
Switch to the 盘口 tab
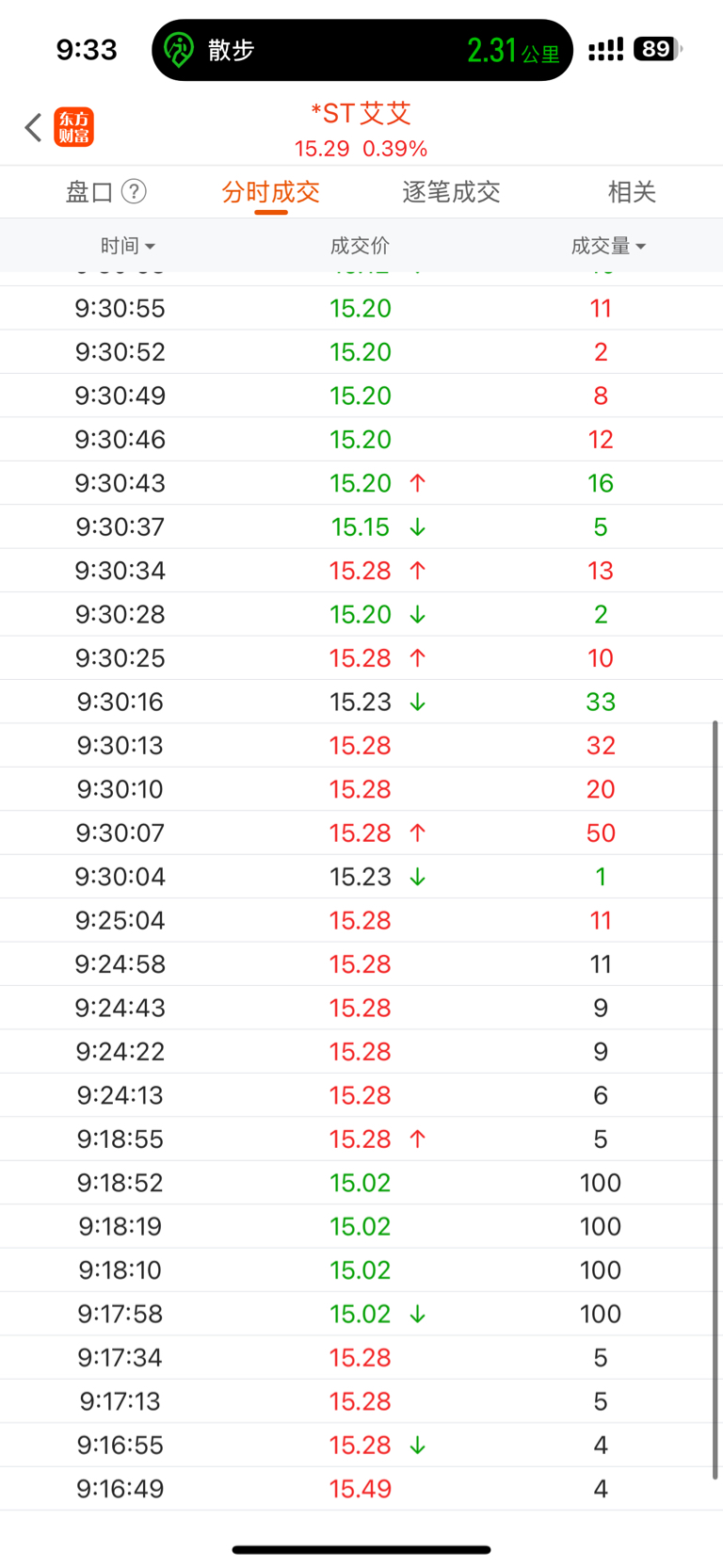(89, 192)
